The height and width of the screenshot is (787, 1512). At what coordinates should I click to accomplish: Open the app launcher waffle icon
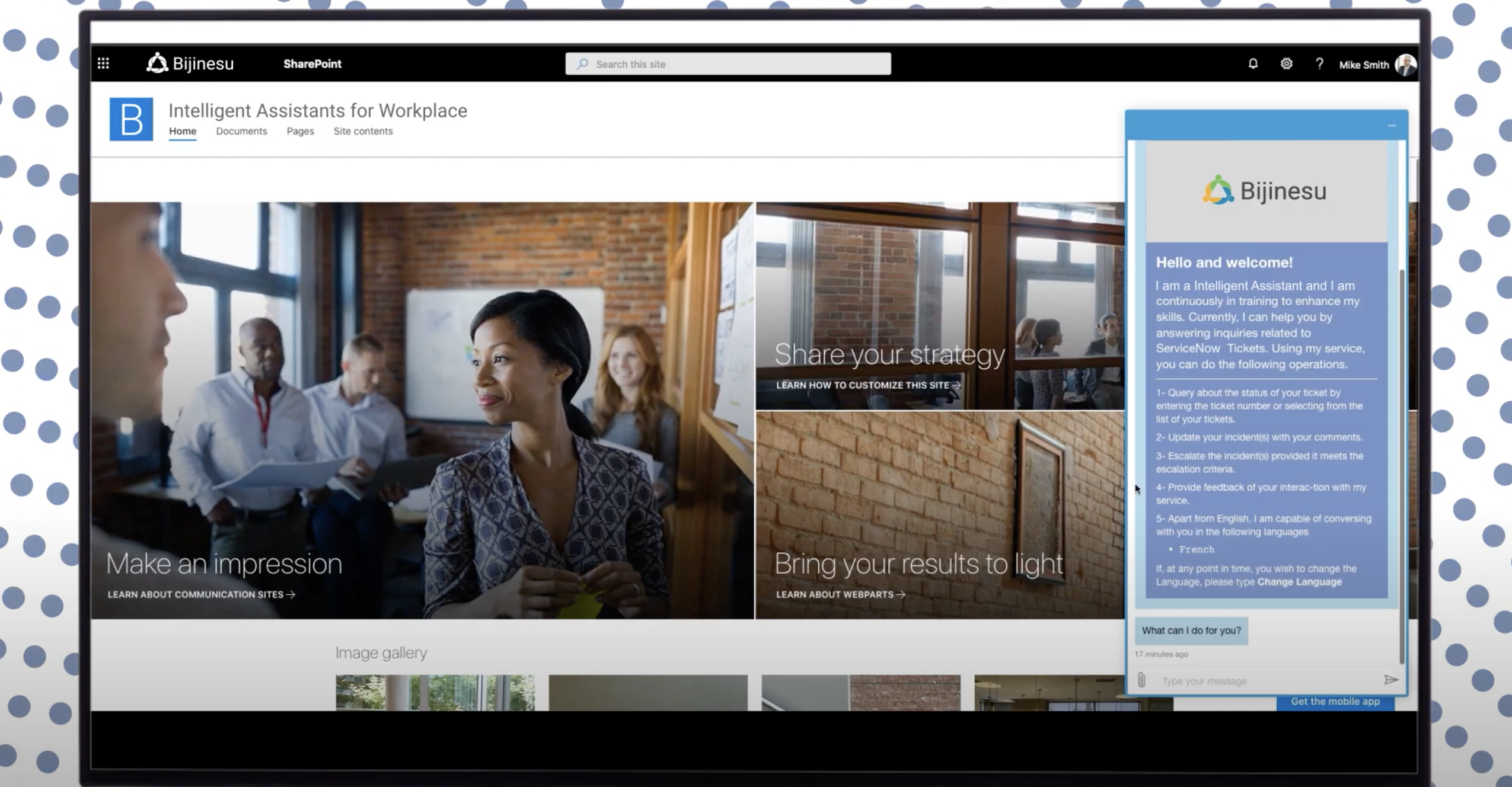click(x=103, y=63)
